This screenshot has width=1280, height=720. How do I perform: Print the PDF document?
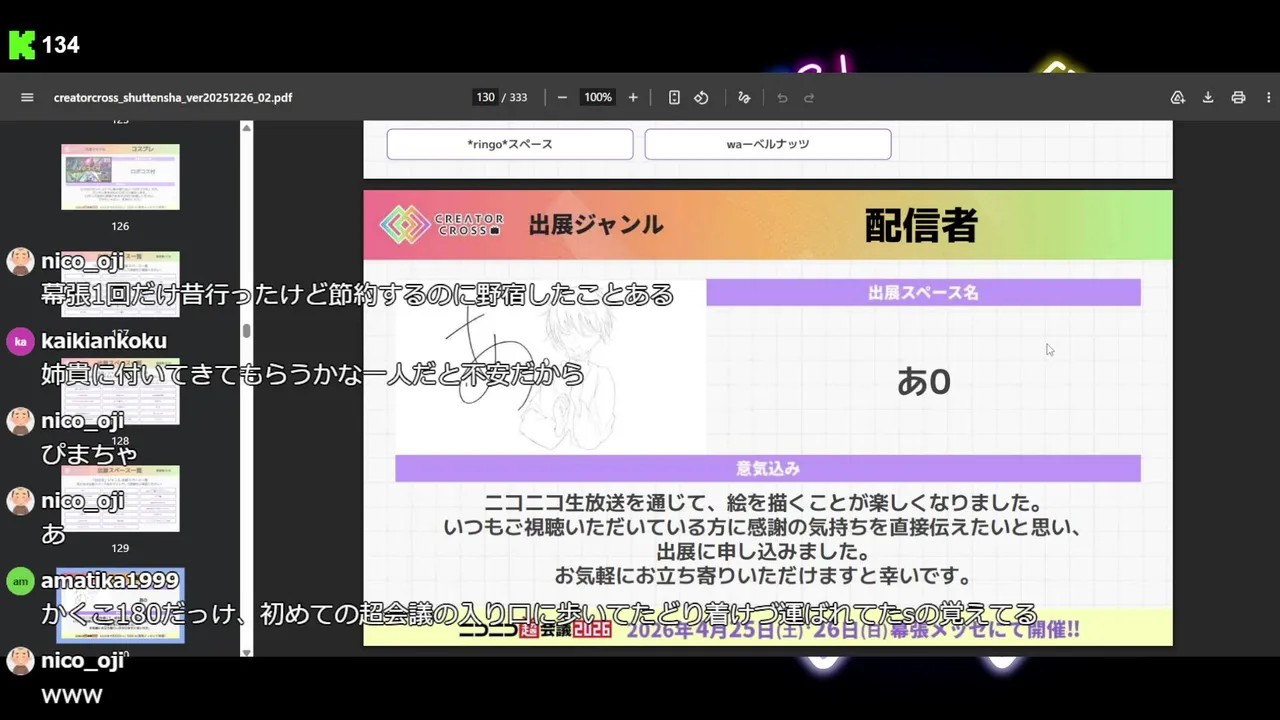[1238, 97]
